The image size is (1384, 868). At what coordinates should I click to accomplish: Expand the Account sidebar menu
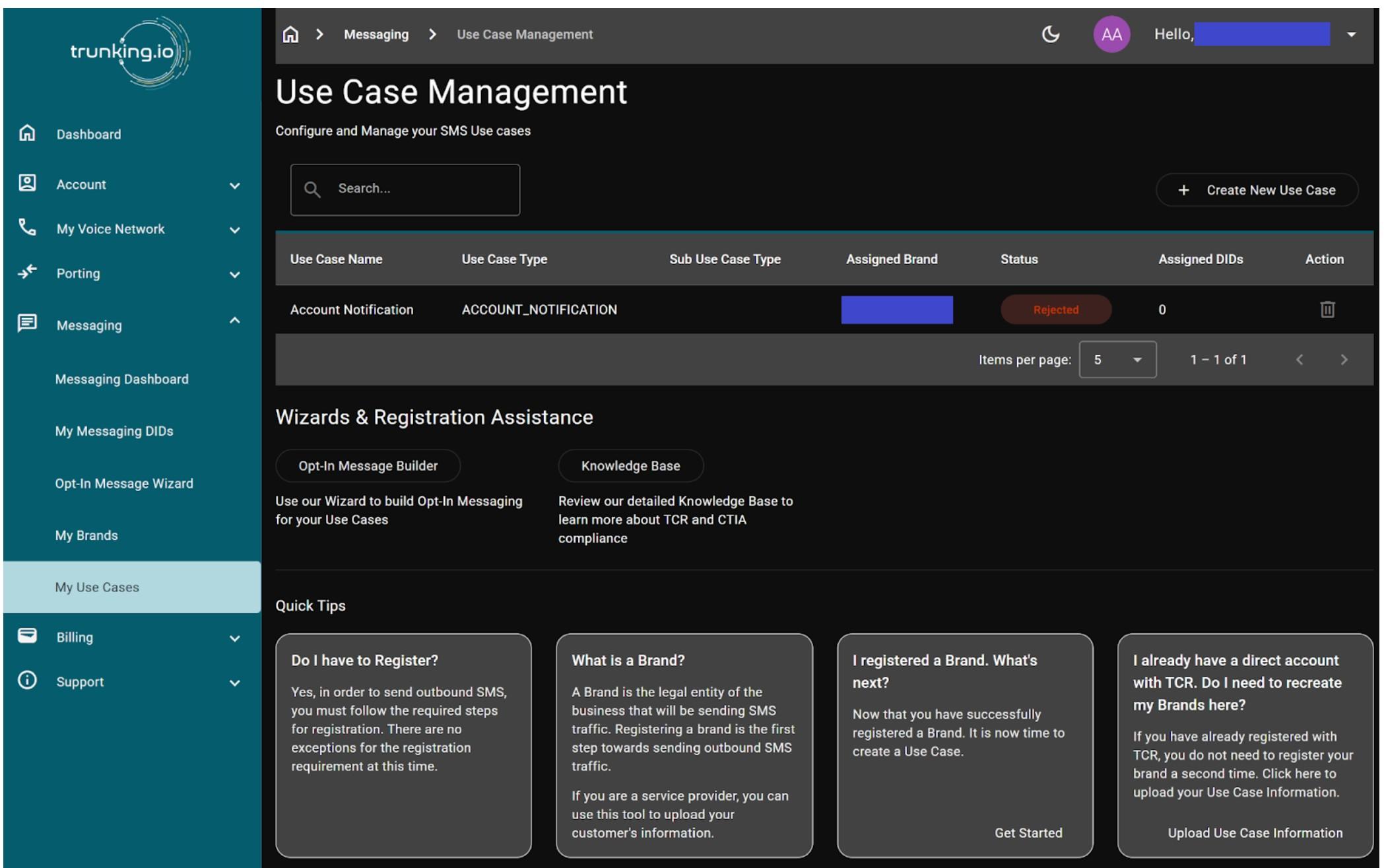point(234,185)
